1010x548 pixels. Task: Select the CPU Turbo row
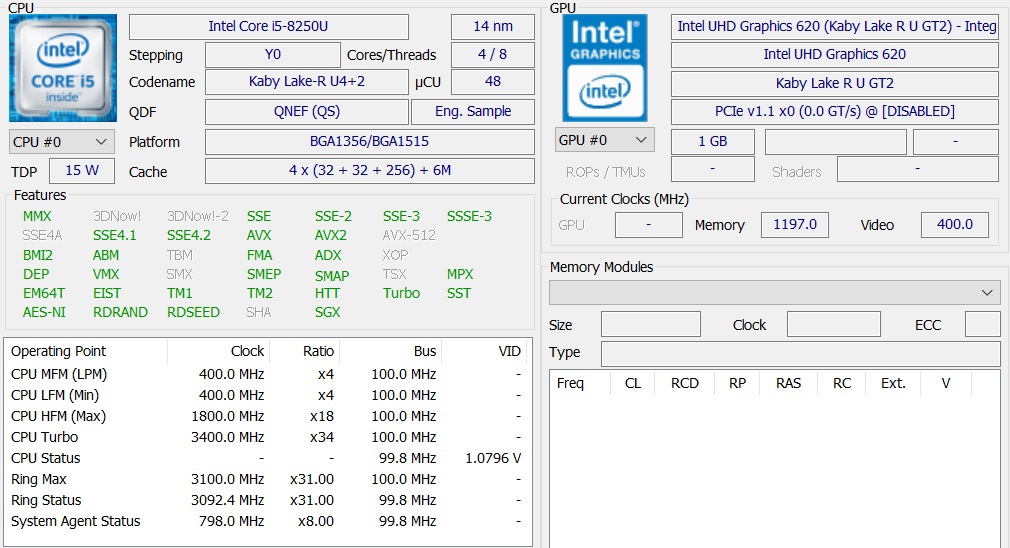tap(266, 437)
